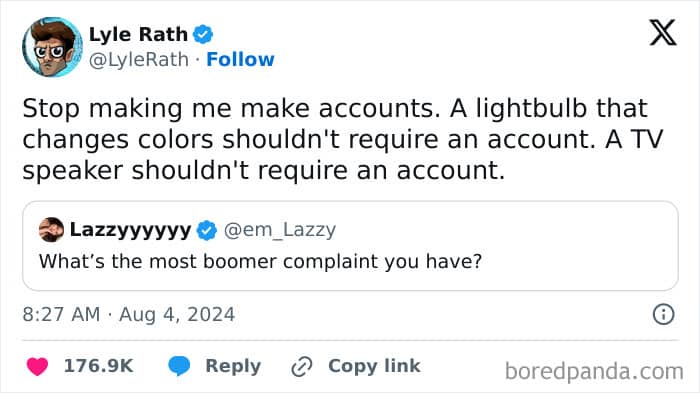Click the Copy link text
The height and width of the screenshot is (393, 700).
(374, 366)
